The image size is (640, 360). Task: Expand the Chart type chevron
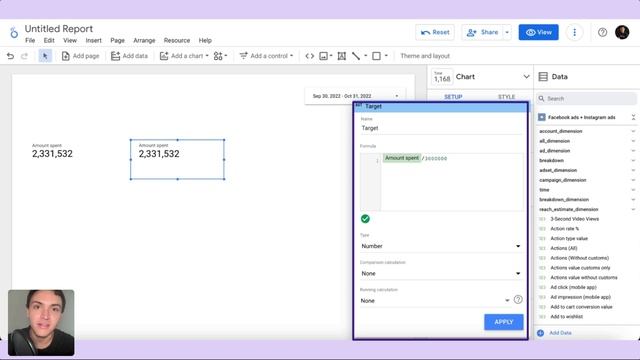pos(526,77)
